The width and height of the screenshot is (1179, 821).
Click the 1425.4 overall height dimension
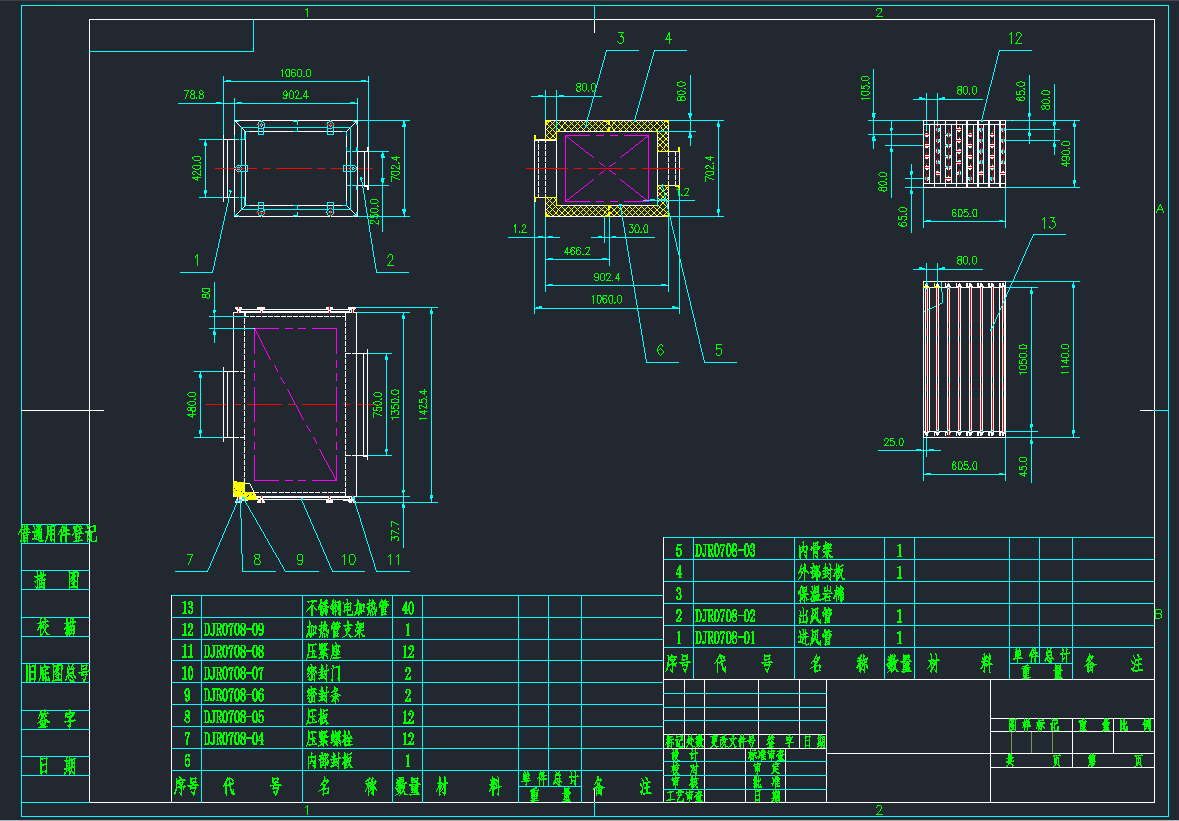pyautogui.click(x=424, y=404)
